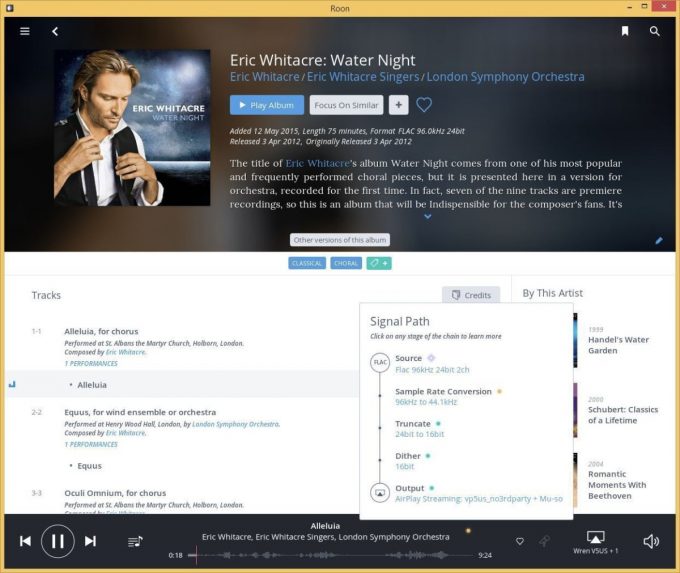
Task: Select the Choral genre tag
Action: click(x=346, y=263)
